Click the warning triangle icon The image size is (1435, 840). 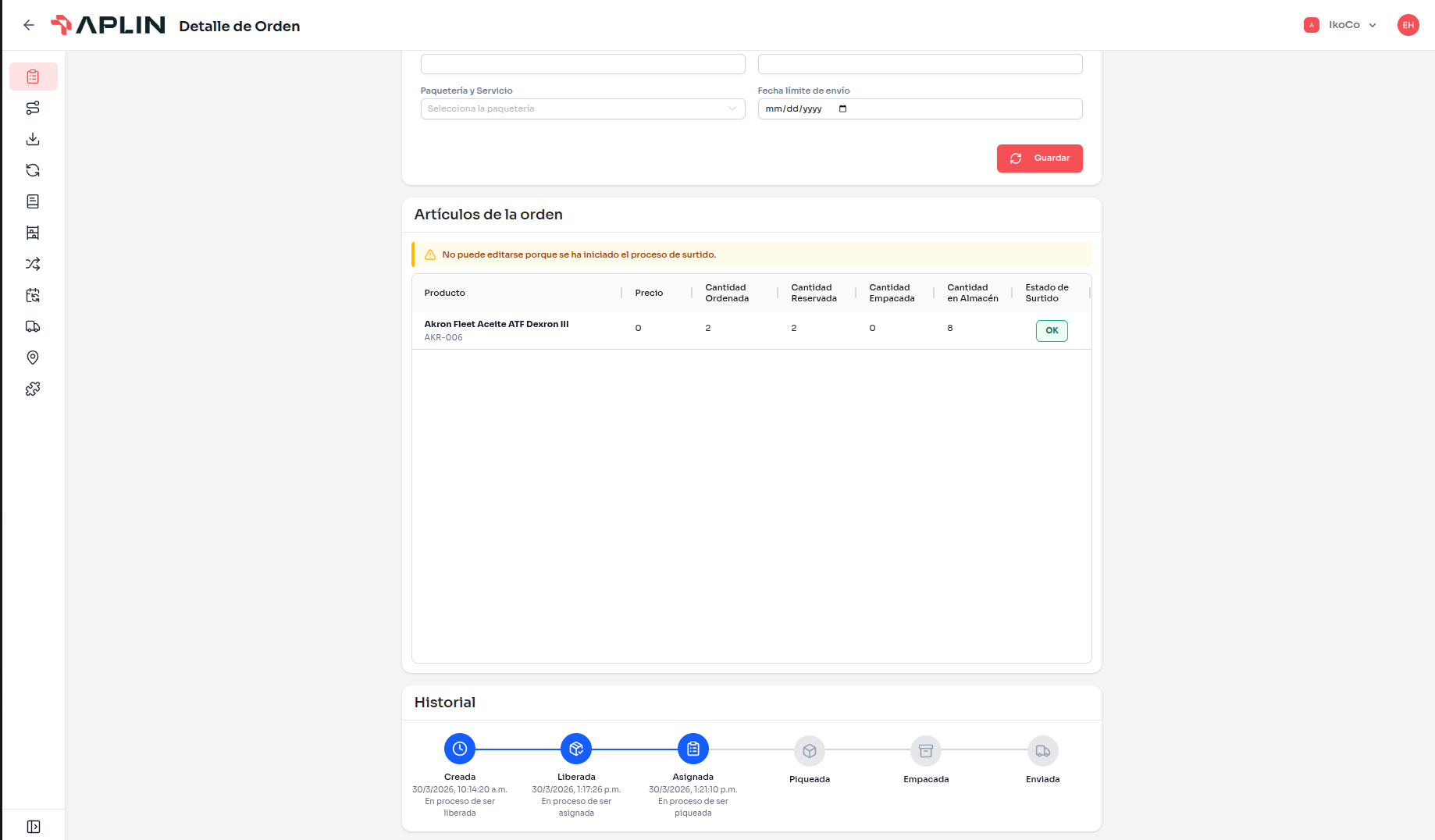click(429, 254)
